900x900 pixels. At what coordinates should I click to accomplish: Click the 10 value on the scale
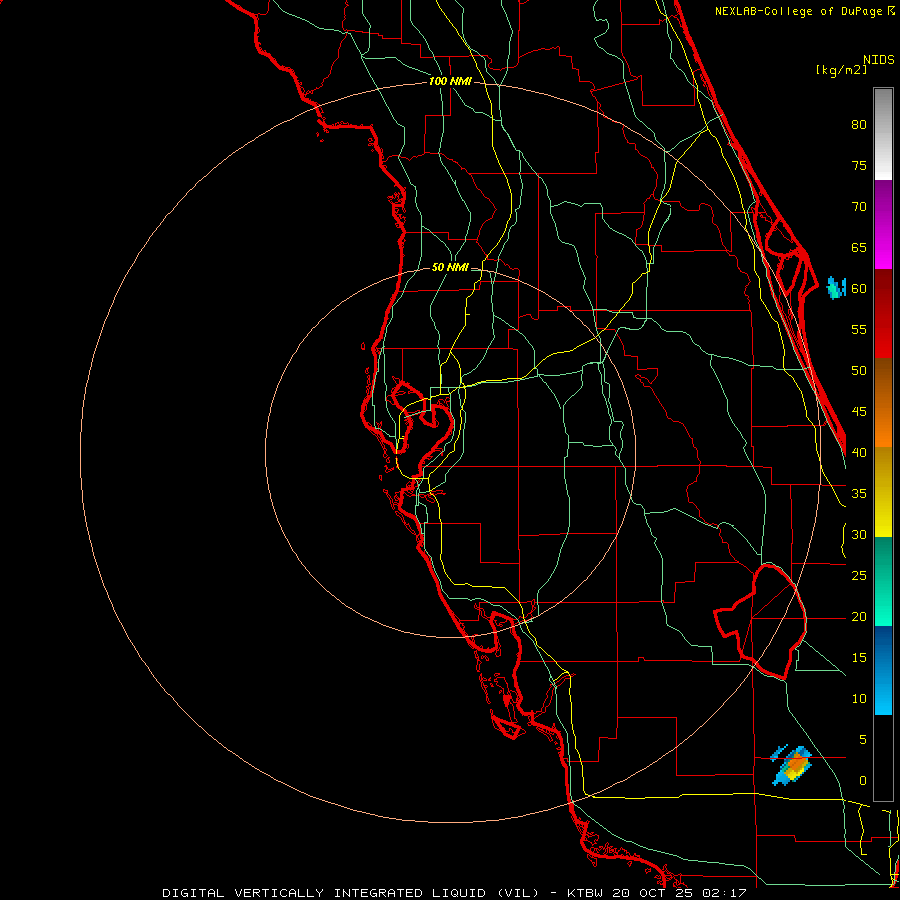pos(859,699)
